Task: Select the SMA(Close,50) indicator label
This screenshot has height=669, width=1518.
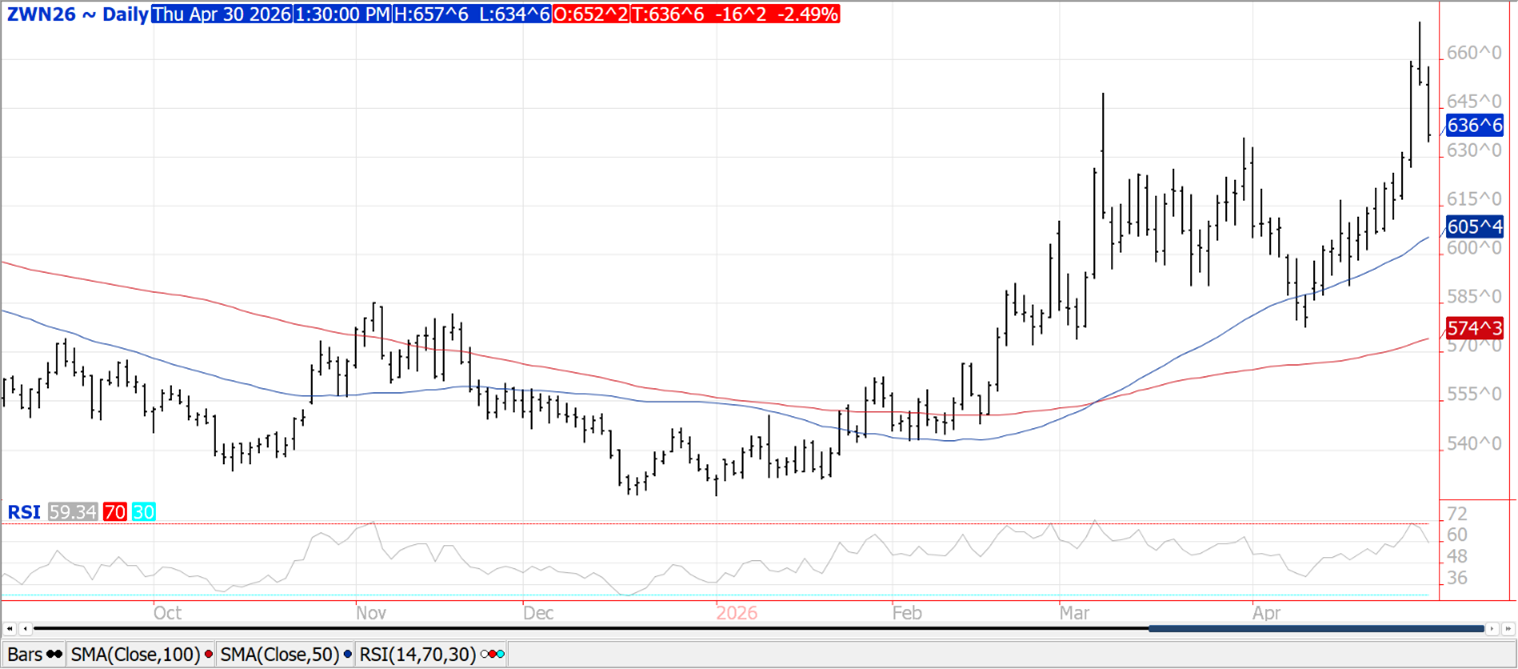Action: point(279,653)
